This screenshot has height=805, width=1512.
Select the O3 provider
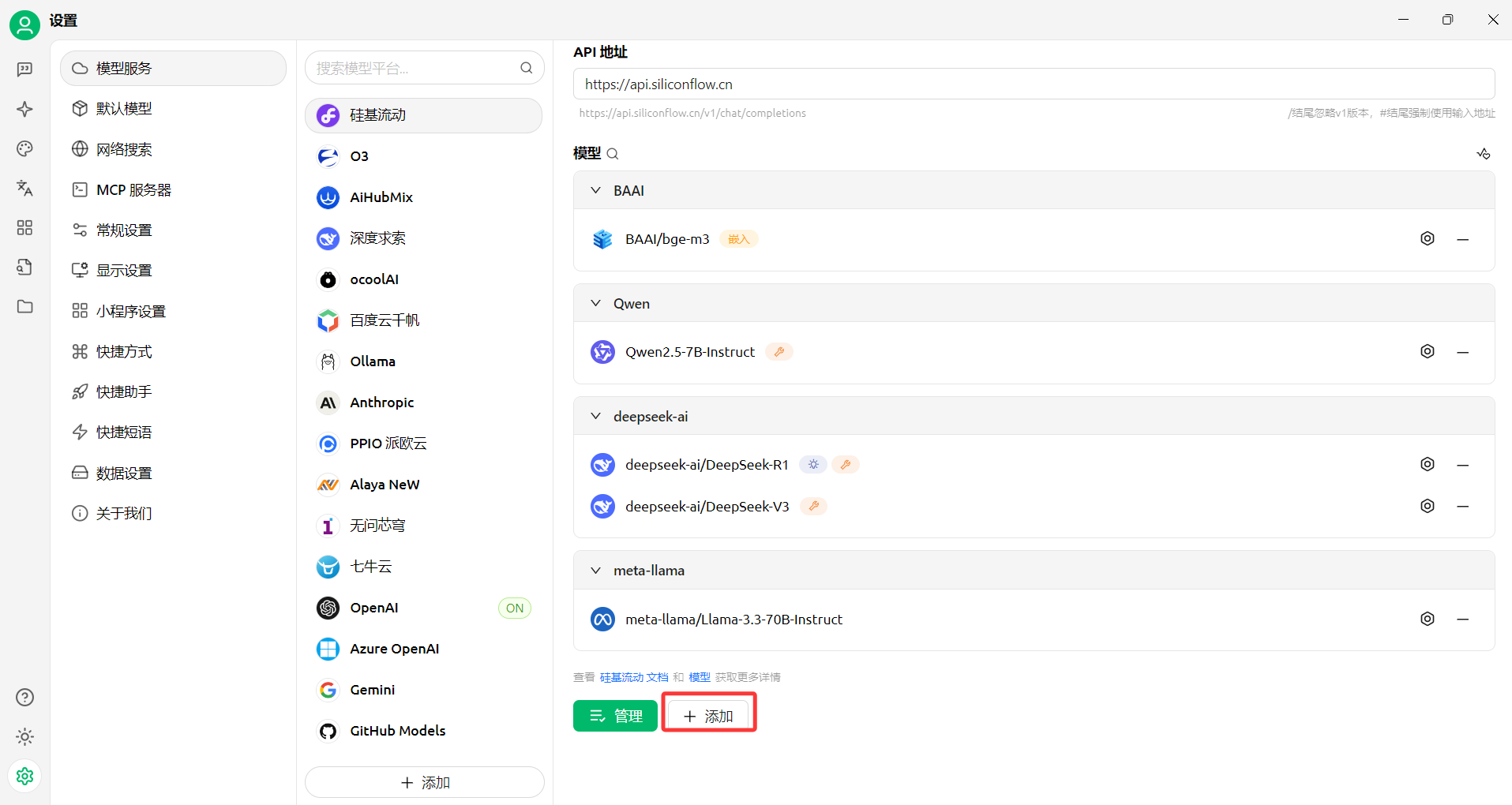point(424,156)
